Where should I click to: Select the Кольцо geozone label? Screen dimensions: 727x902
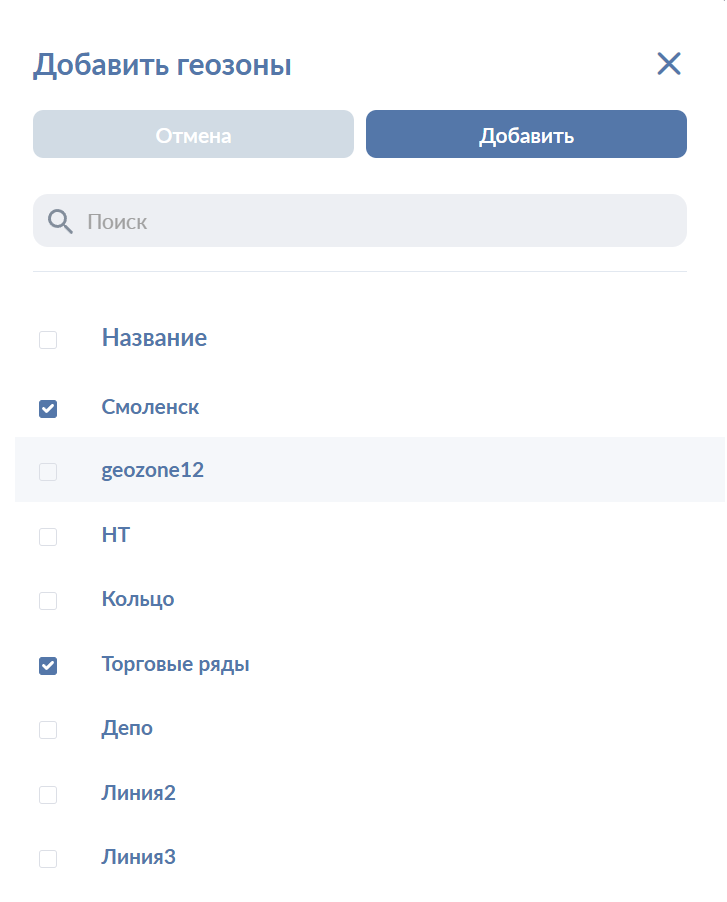coord(138,599)
